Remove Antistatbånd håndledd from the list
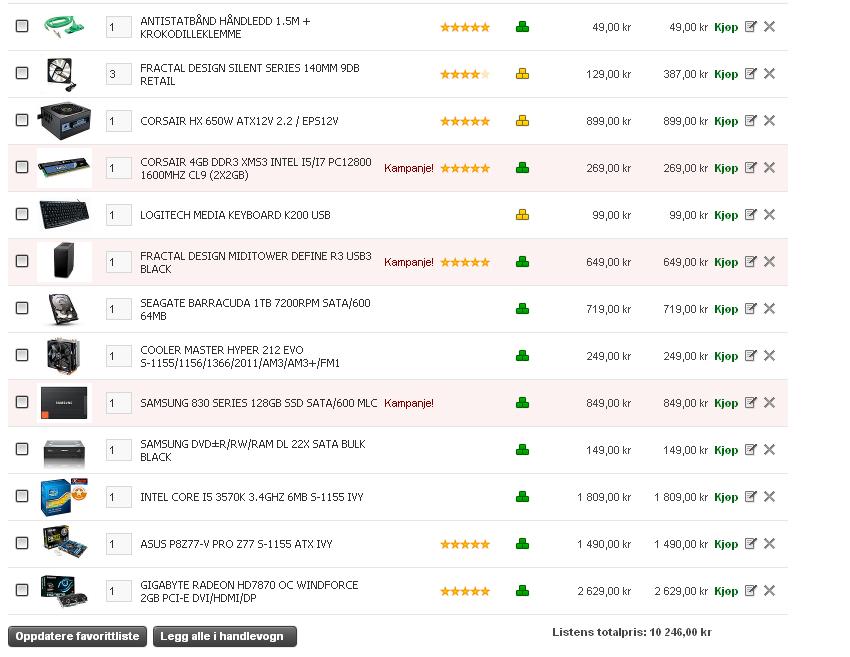 pyautogui.click(x=769, y=27)
